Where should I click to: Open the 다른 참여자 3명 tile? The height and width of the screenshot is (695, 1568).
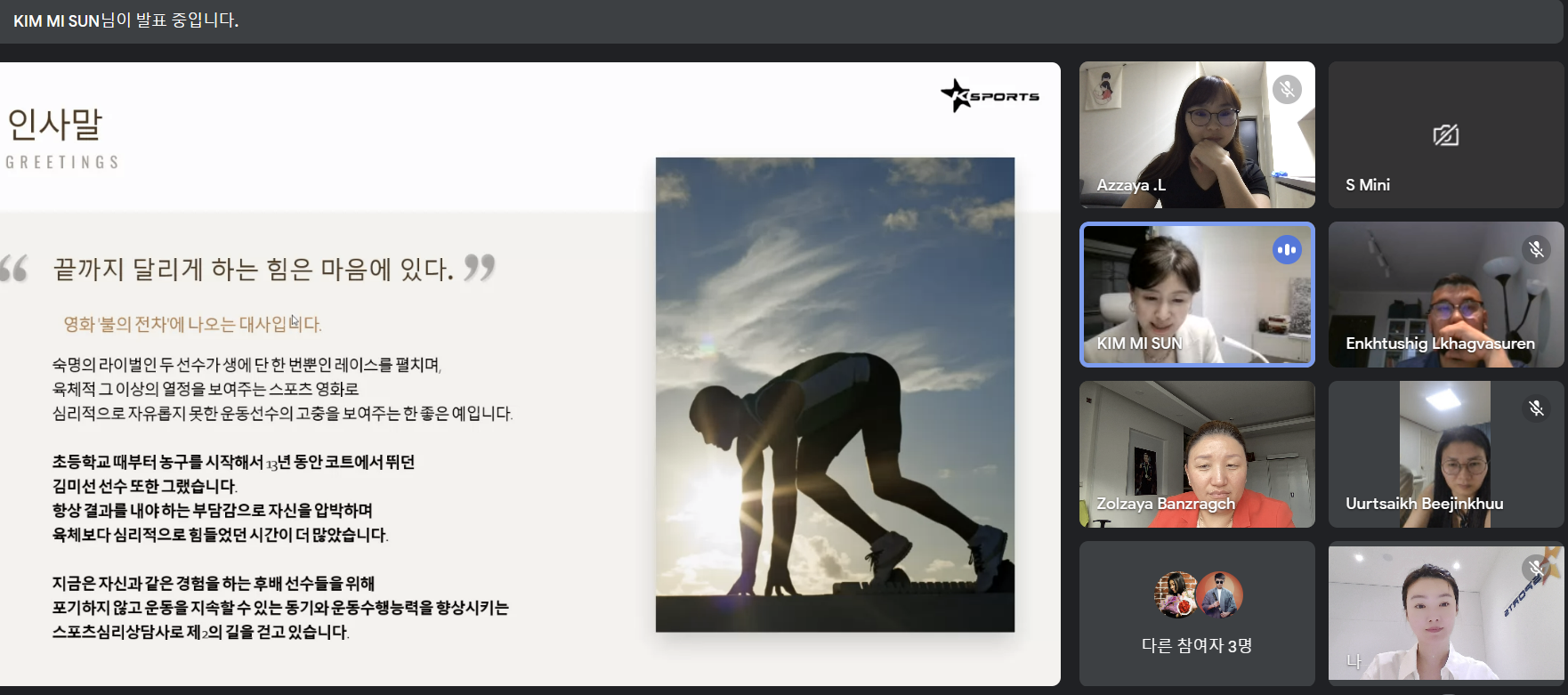(1197, 614)
